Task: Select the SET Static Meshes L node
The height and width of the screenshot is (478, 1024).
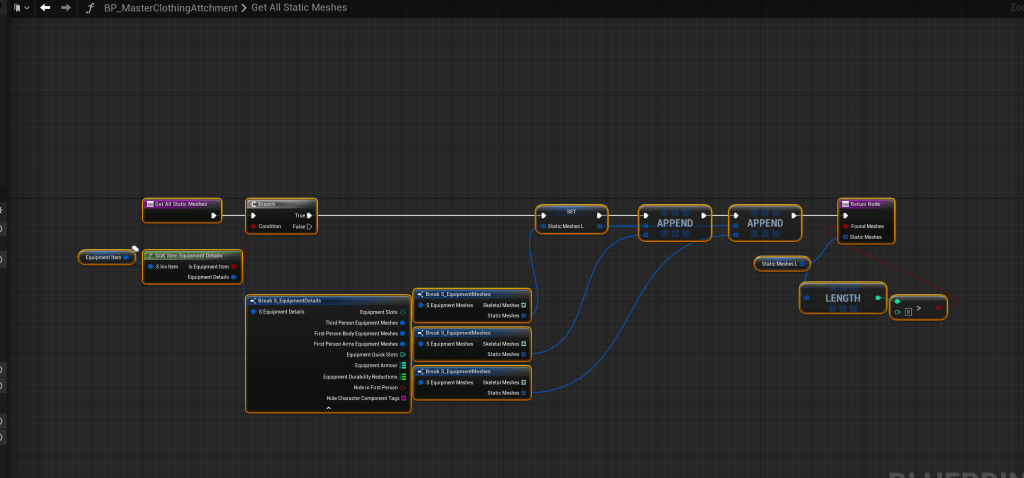Action: (x=572, y=211)
